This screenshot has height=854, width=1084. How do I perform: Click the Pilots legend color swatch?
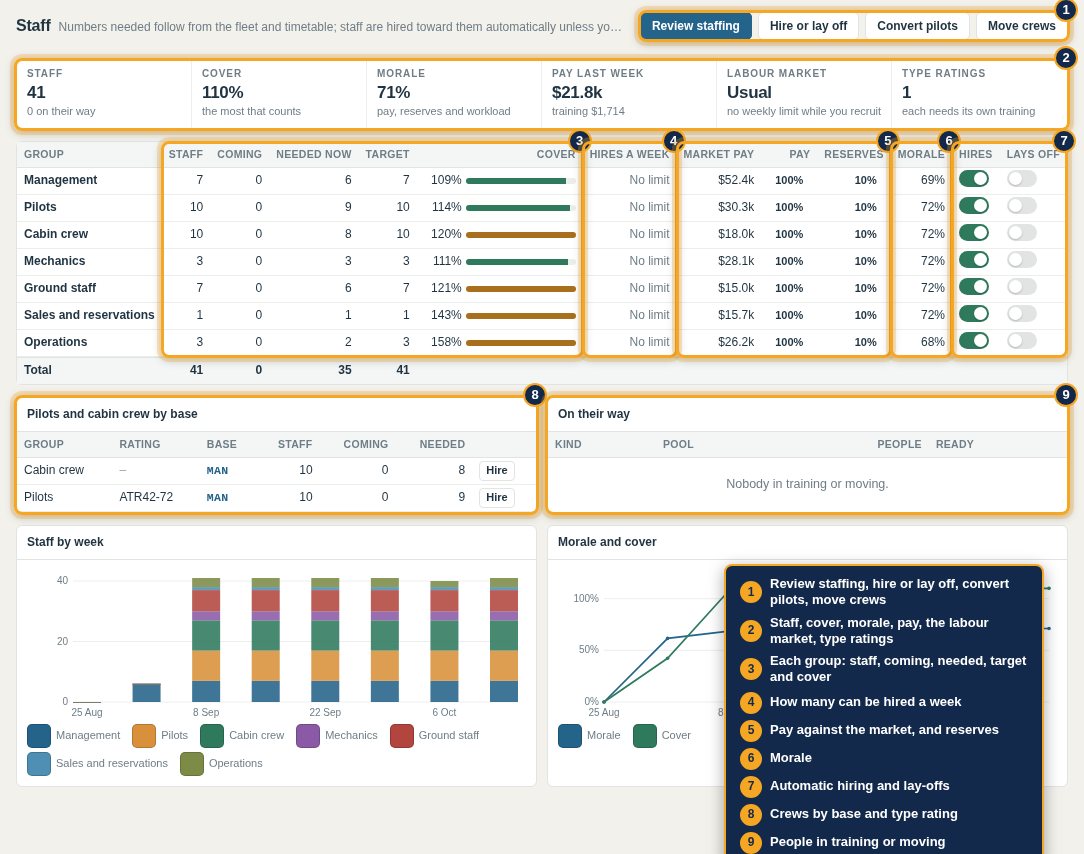pos(144,736)
